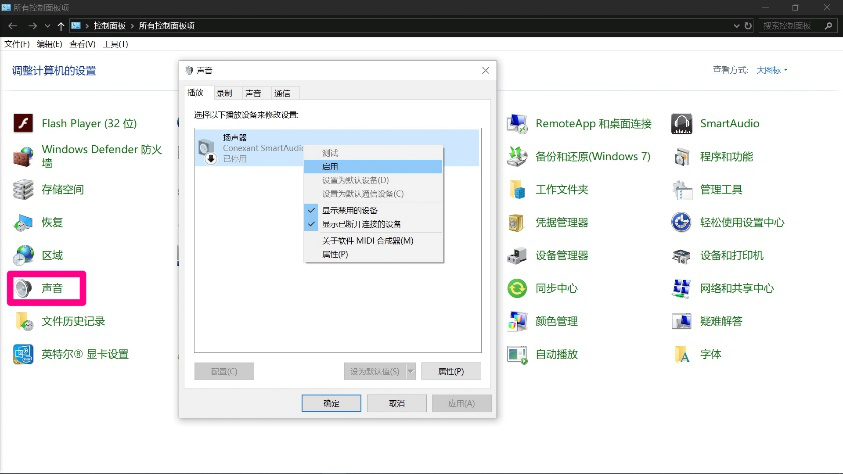The image size is (843, 474).
Task: Toggle the 显示已断开连接的设备 checked option
Action: point(361,224)
